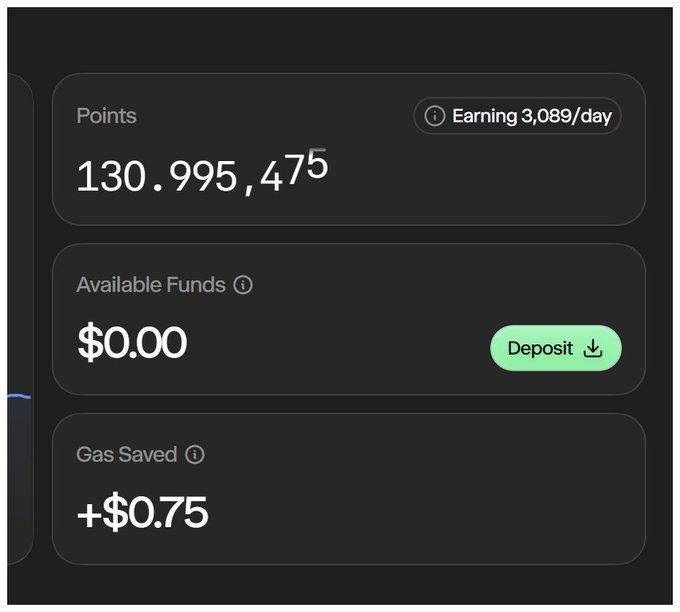Select the Gas Saved heading text

[x=126, y=455]
